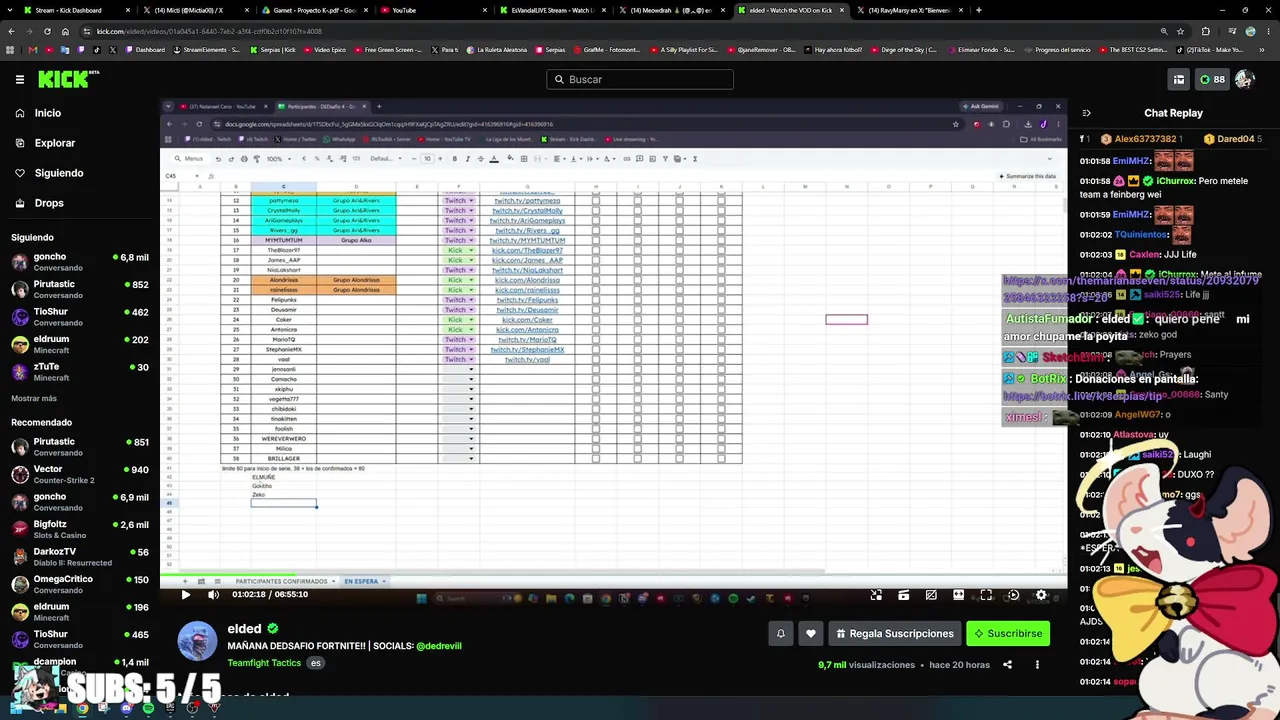Open a new browser tab
The height and width of the screenshot is (720, 1280).
click(x=978, y=10)
